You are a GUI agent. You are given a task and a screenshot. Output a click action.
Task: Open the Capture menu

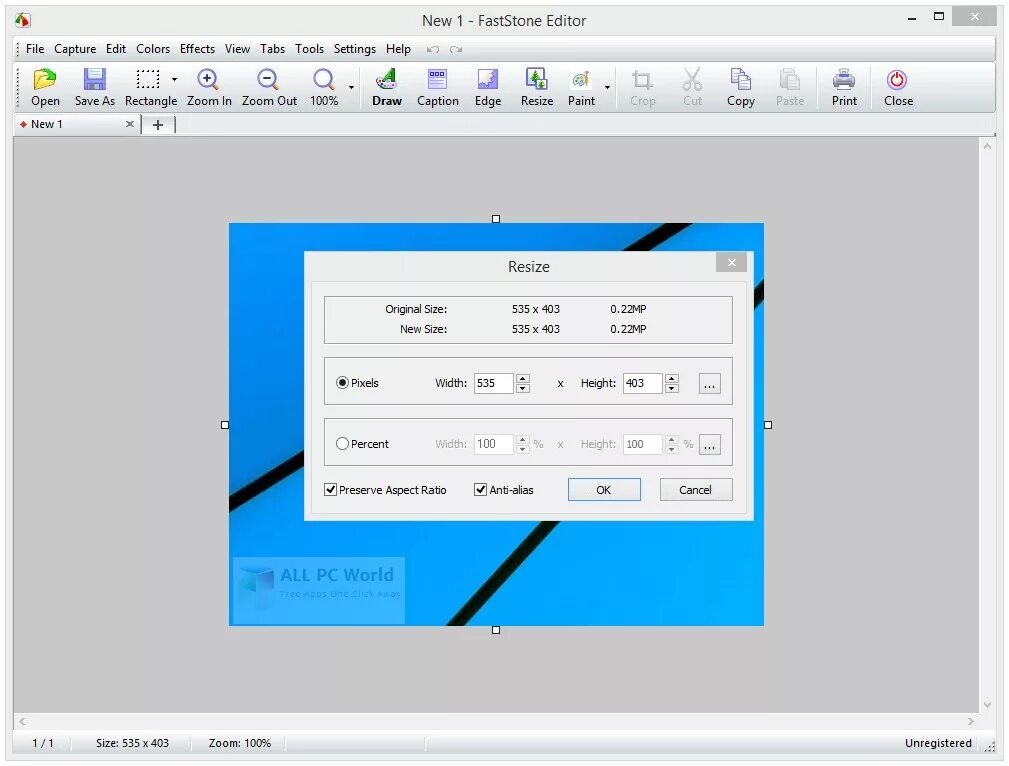(75, 49)
